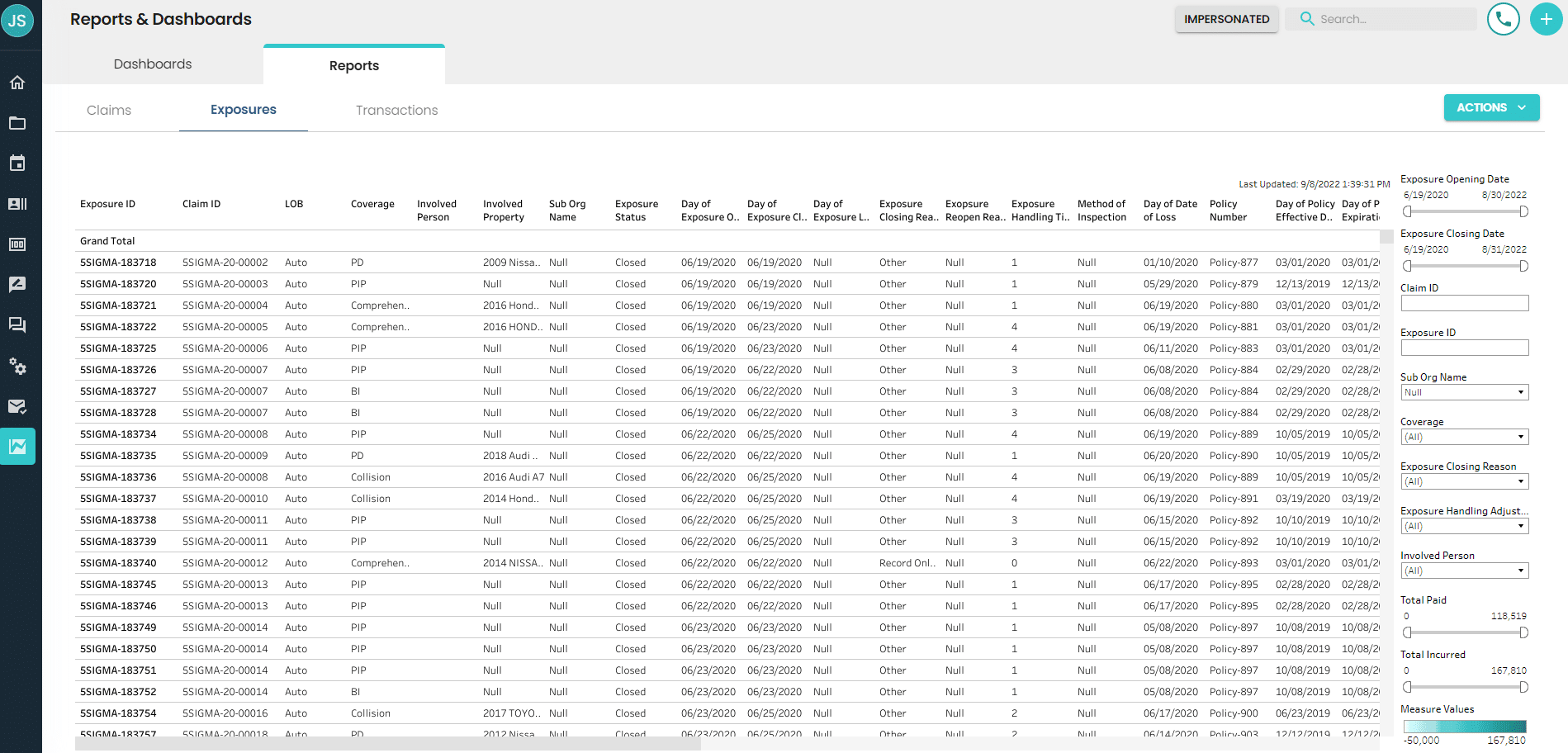Expand the Sub Org Name dropdown
This screenshot has height=753, width=1568.
(1464, 391)
